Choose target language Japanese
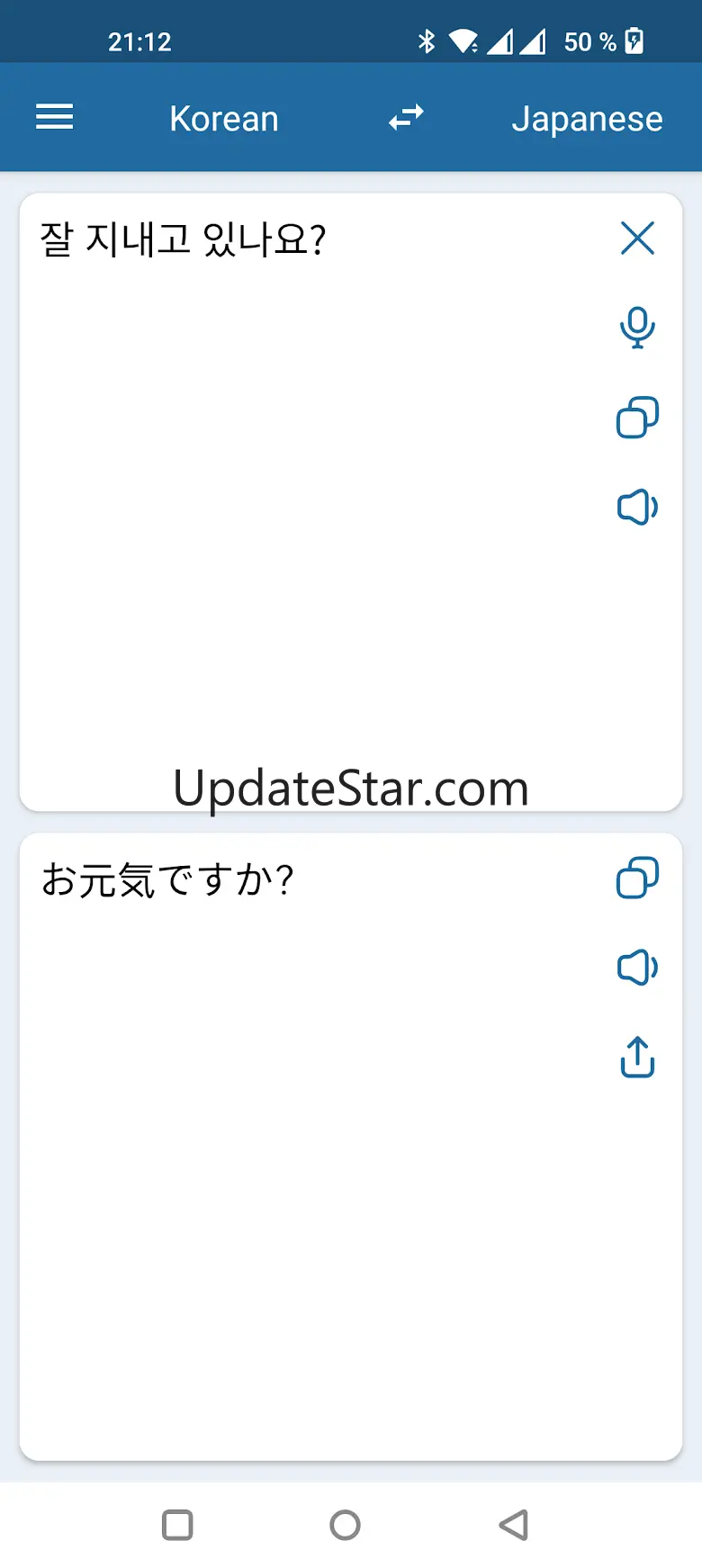702x1568 pixels. (587, 119)
